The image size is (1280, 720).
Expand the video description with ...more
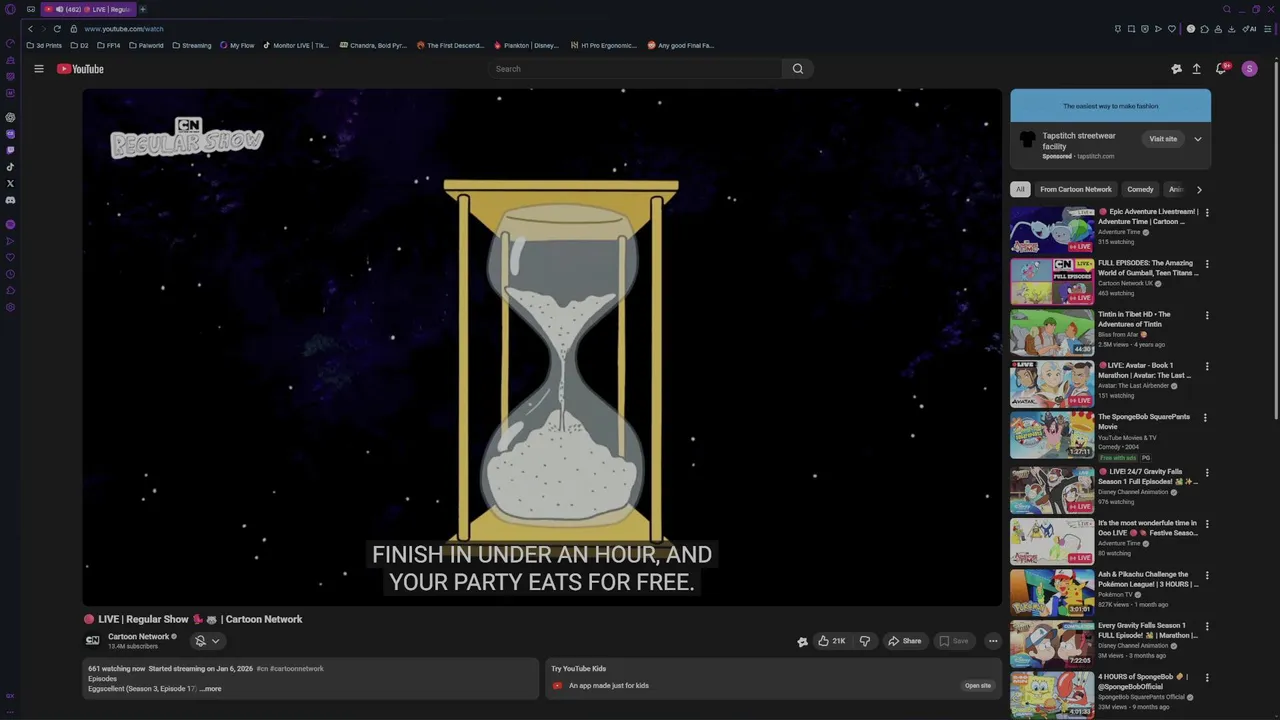(210, 689)
